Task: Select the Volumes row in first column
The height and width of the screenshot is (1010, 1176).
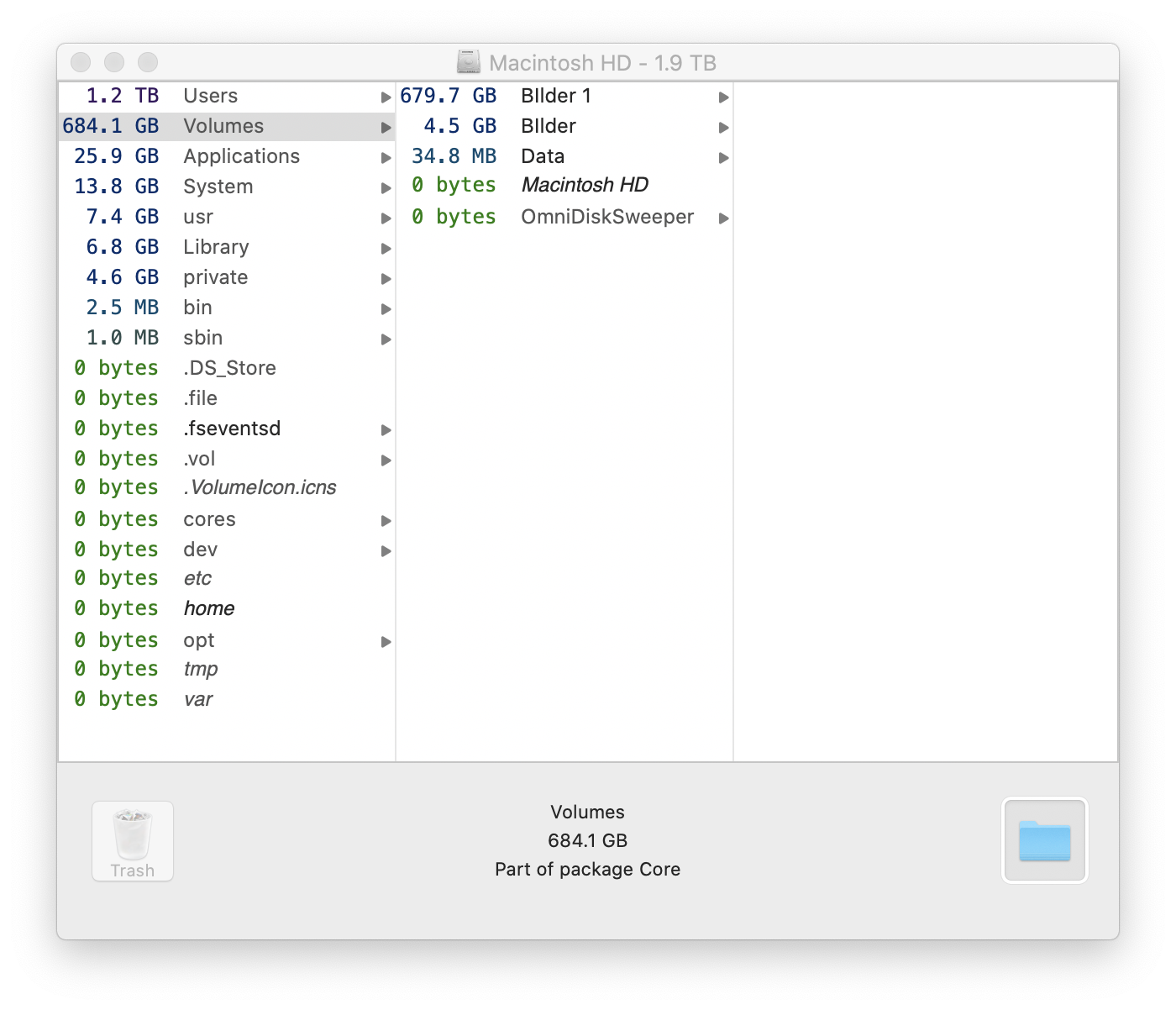Action: (227, 126)
